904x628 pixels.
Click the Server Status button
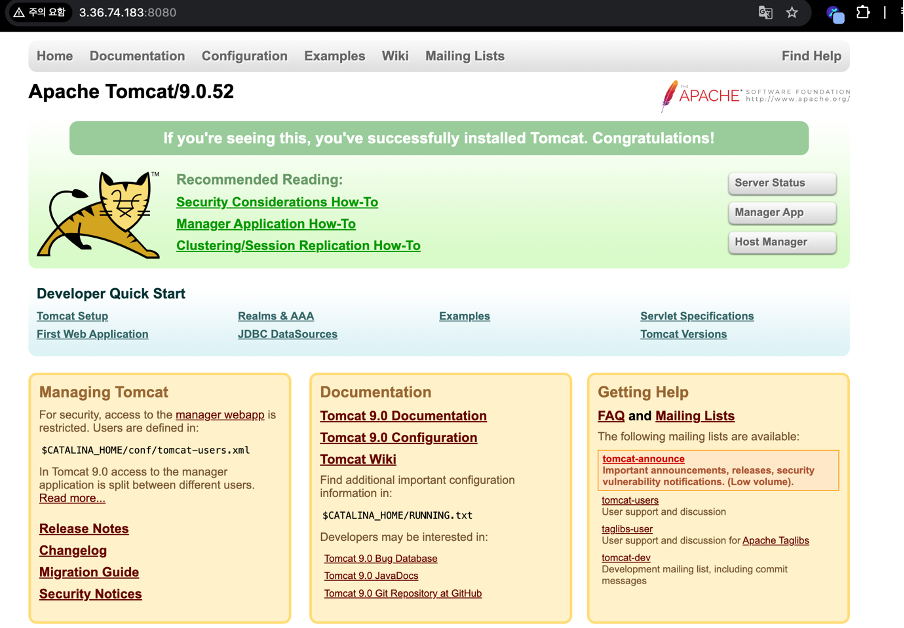click(782, 183)
